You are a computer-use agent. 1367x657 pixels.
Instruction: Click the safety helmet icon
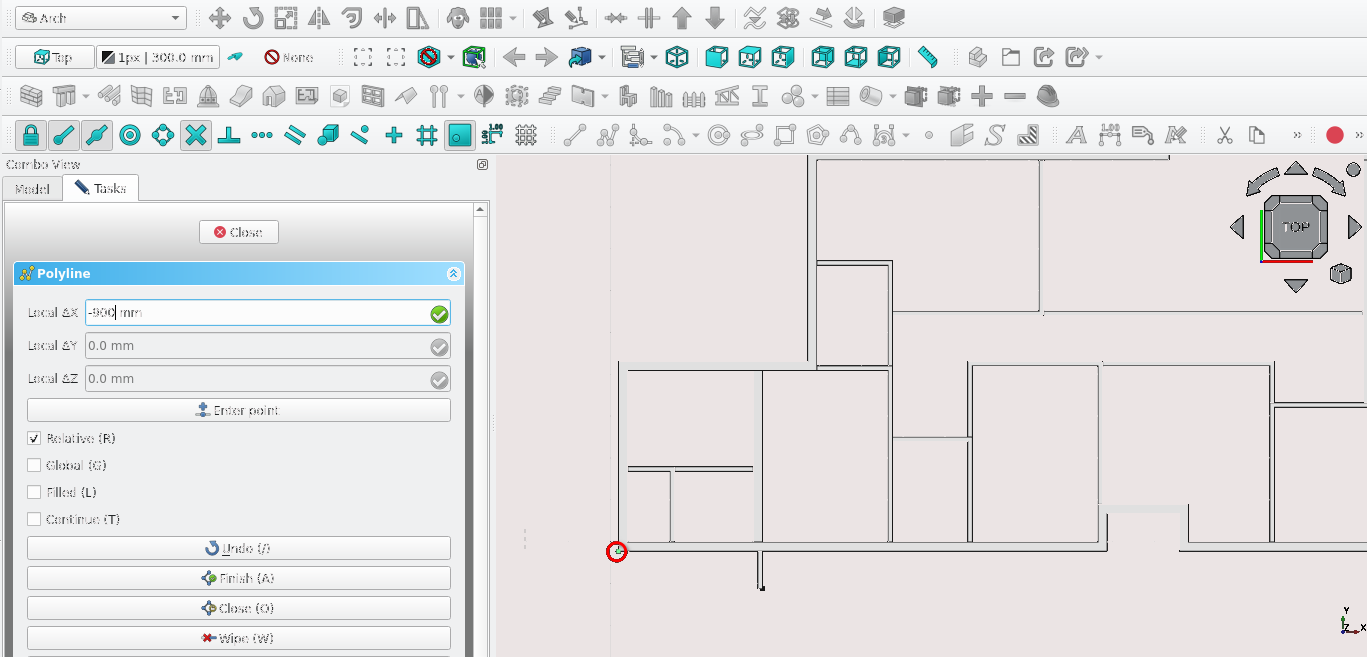point(1047,97)
